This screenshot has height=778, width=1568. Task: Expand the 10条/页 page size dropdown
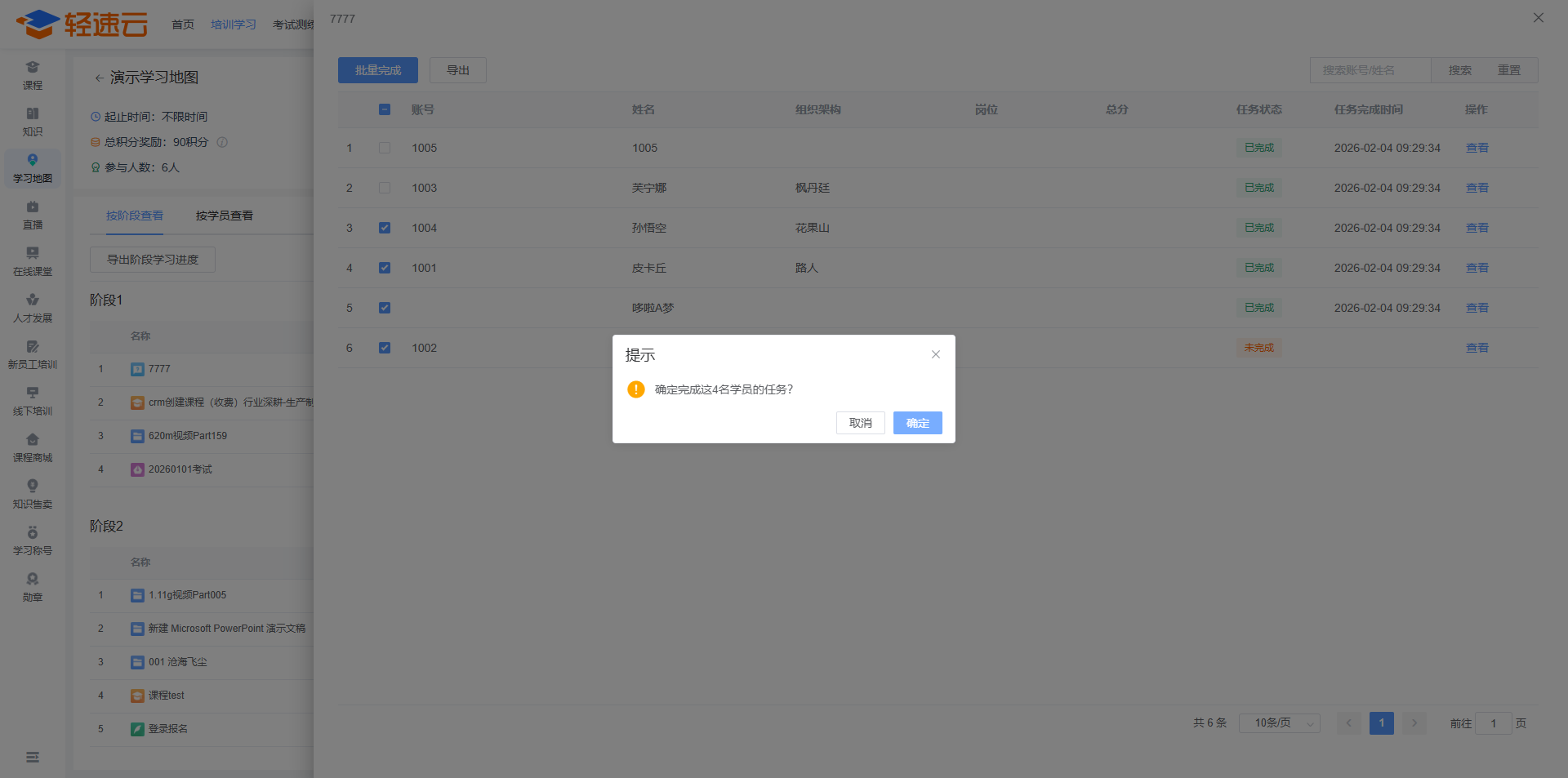tap(1279, 723)
